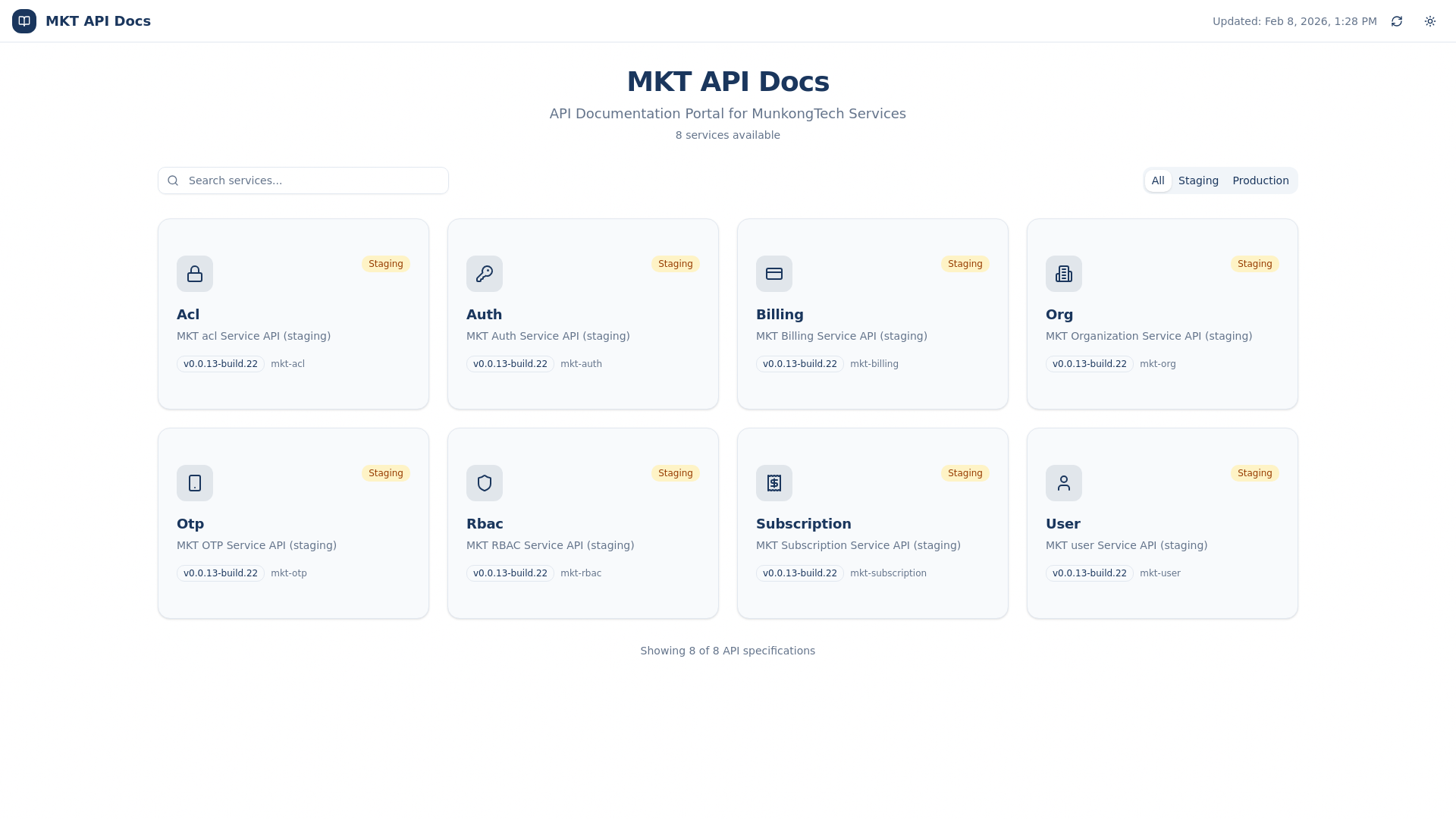Click 'MKT Subscription Service API (staging)' description
The height and width of the screenshot is (819, 1456).
pos(858,545)
